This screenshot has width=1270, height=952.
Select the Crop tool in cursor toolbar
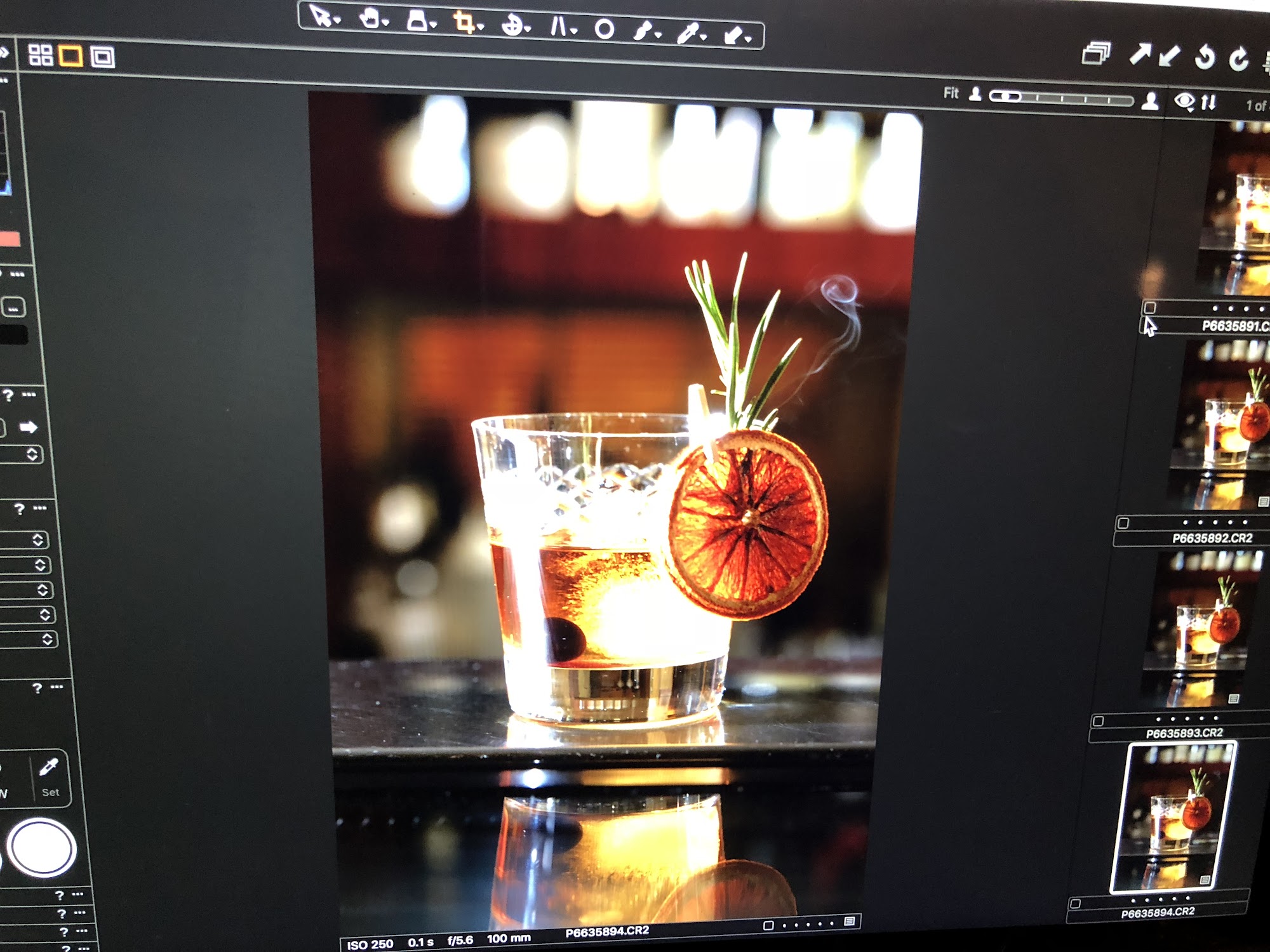(463, 23)
